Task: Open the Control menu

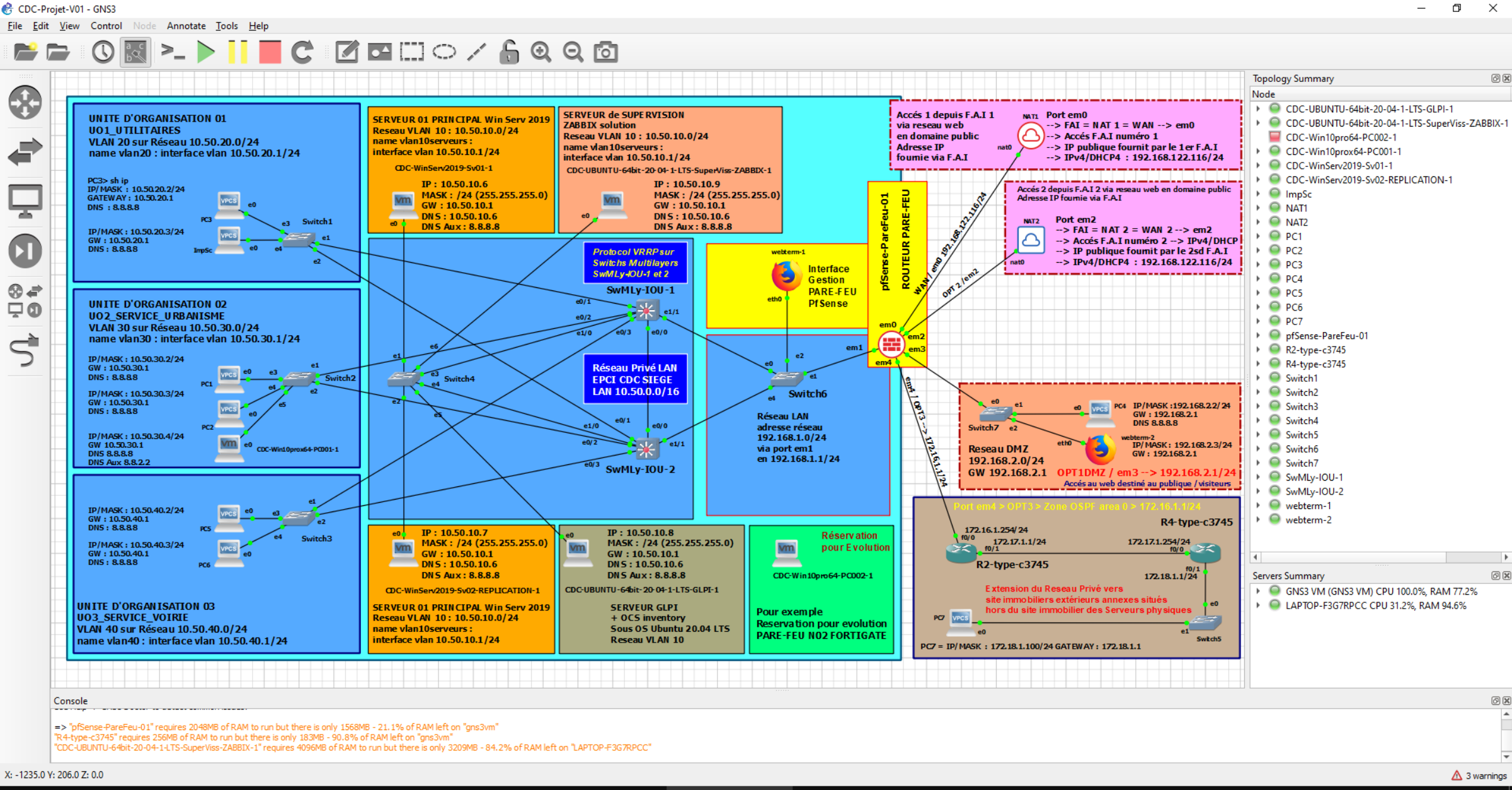Action: pyautogui.click(x=106, y=26)
